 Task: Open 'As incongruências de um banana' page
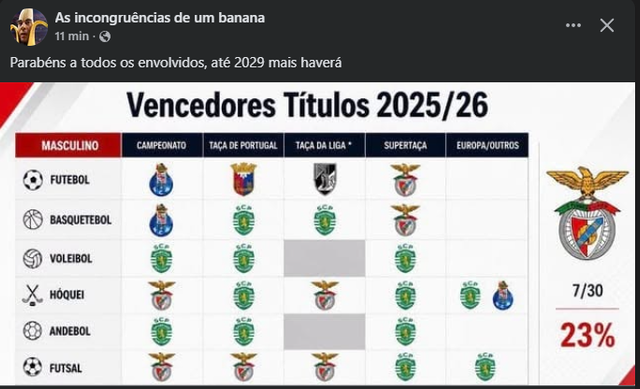pyautogui.click(x=160, y=18)
